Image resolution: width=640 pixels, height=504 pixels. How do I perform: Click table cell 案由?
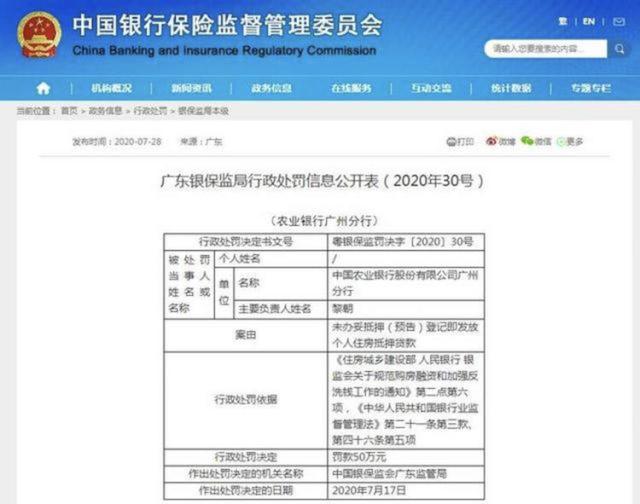pos(246,335)
